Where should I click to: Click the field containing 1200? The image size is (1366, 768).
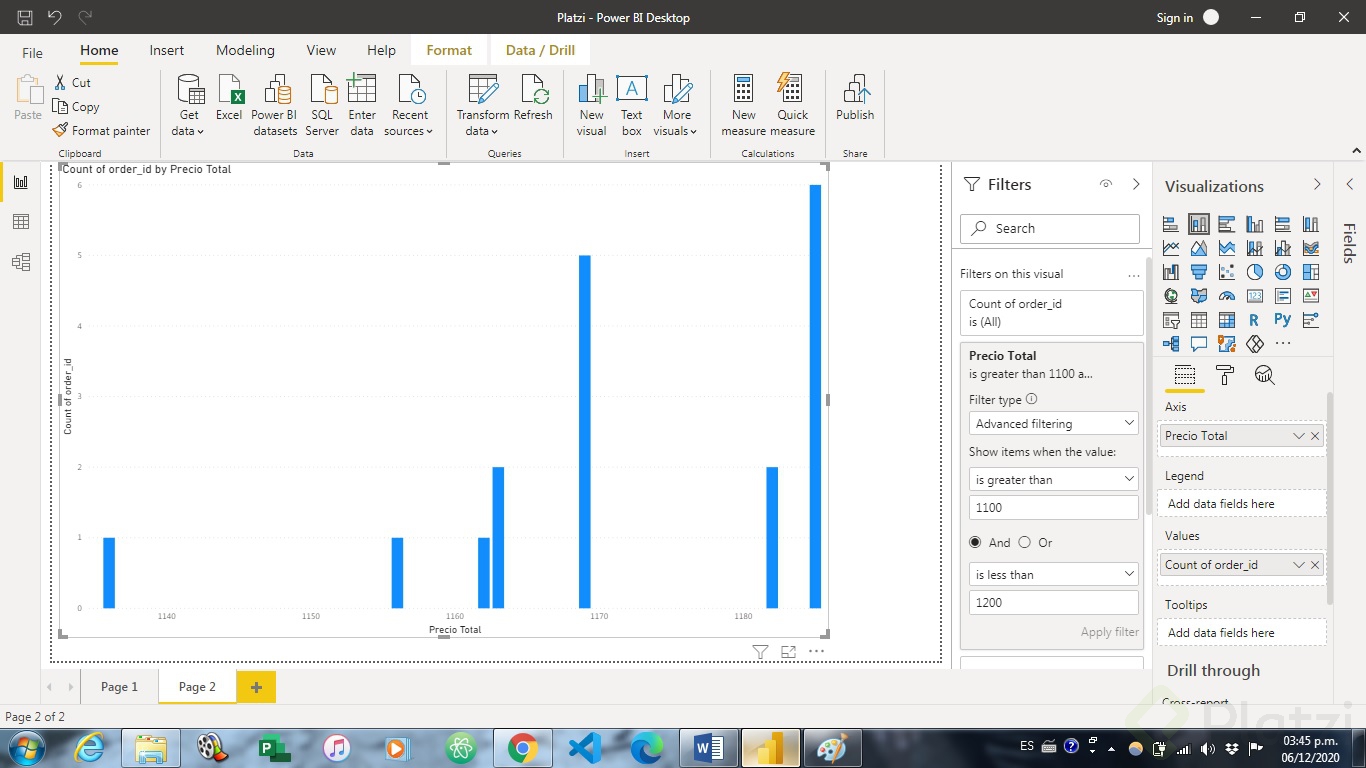click(x=1053, y=603)
